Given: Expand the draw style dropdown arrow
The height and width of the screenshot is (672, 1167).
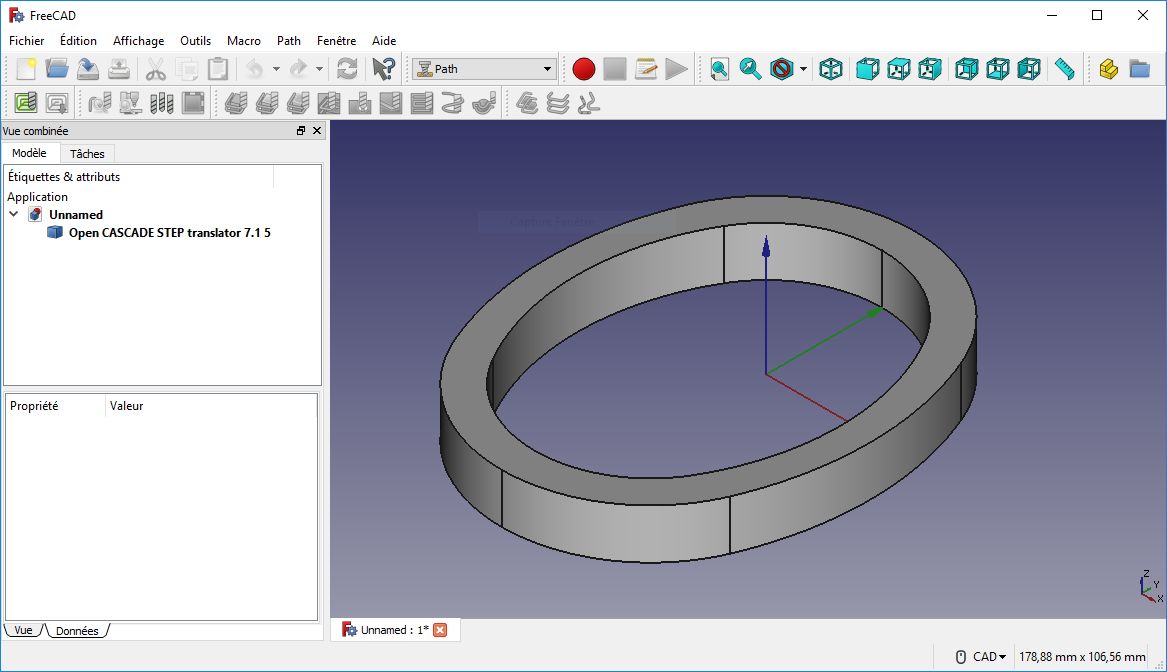Looking at the screenshot, I should [803, 69].
